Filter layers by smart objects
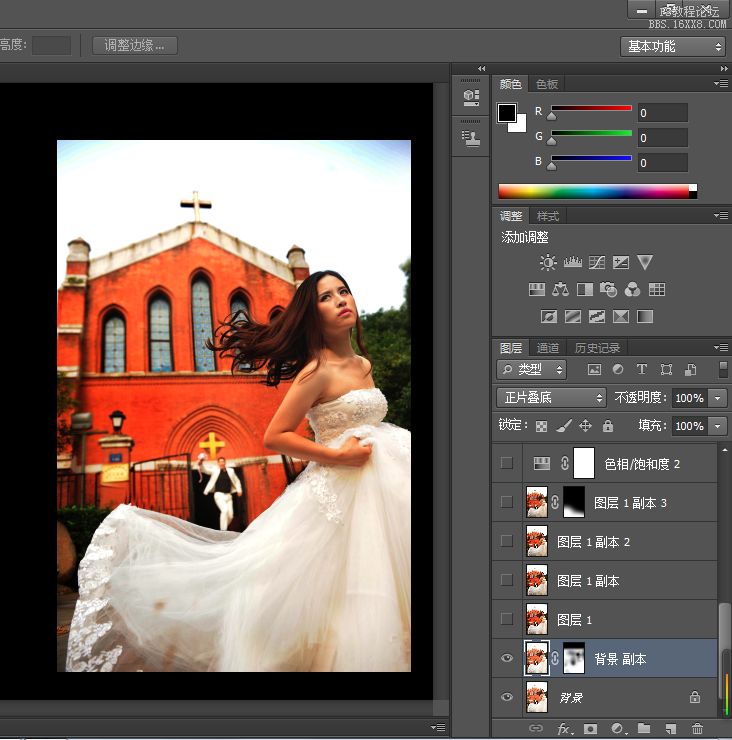The image size is (732, 740). pos(690,370)
